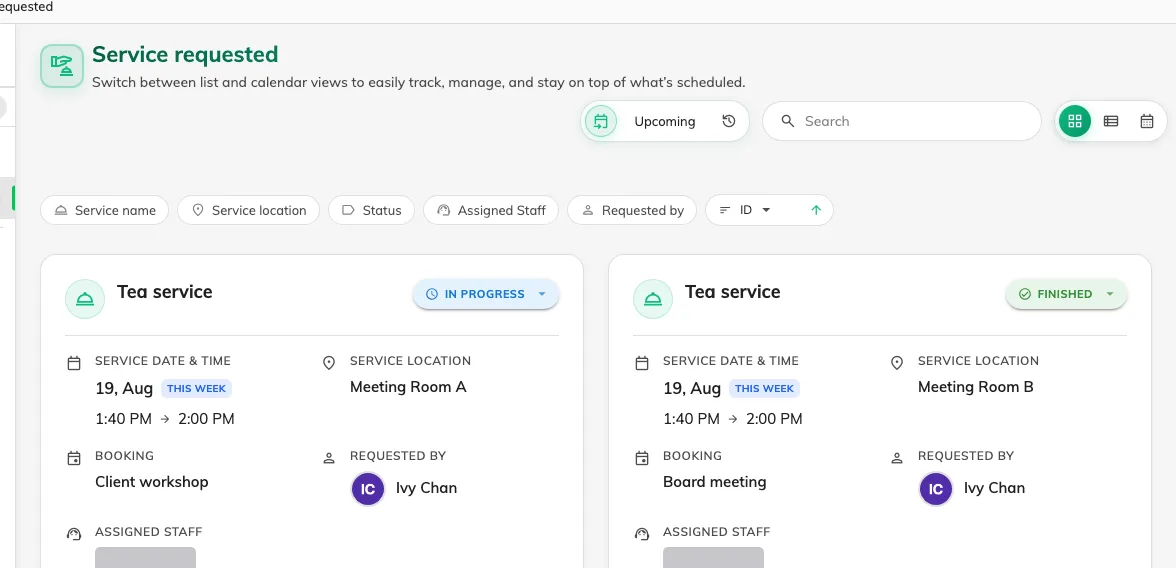This screenshot has height=568, width=1176.
Task: Click Meeting Room A location text
Action: tap(408, 387)
